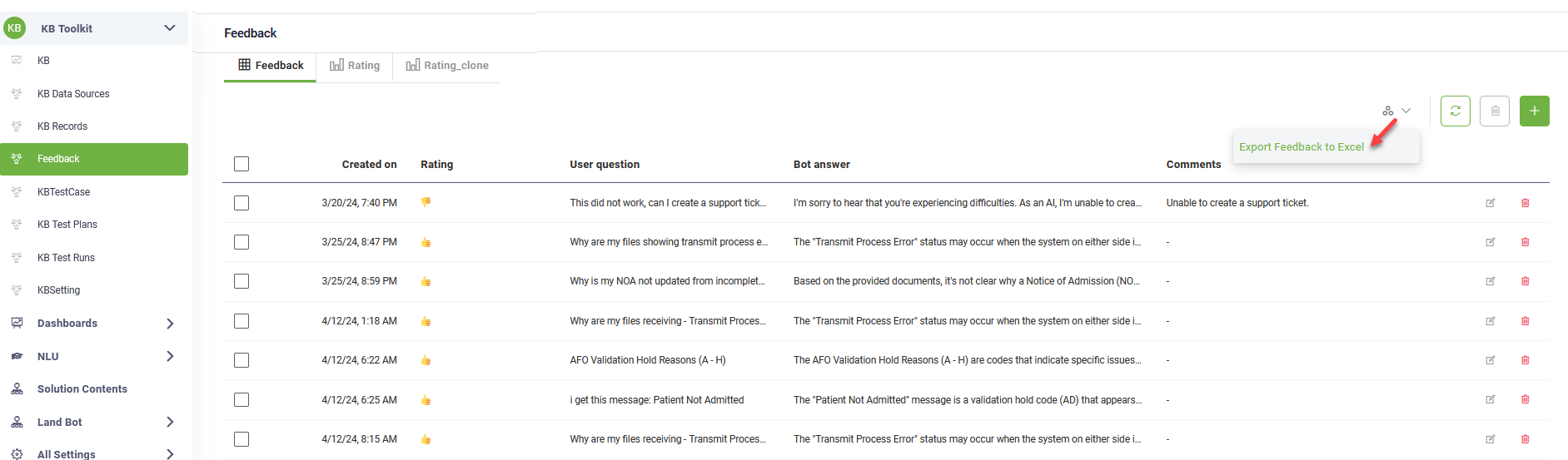Switch to the Rating_clone tab

(447, 66)
